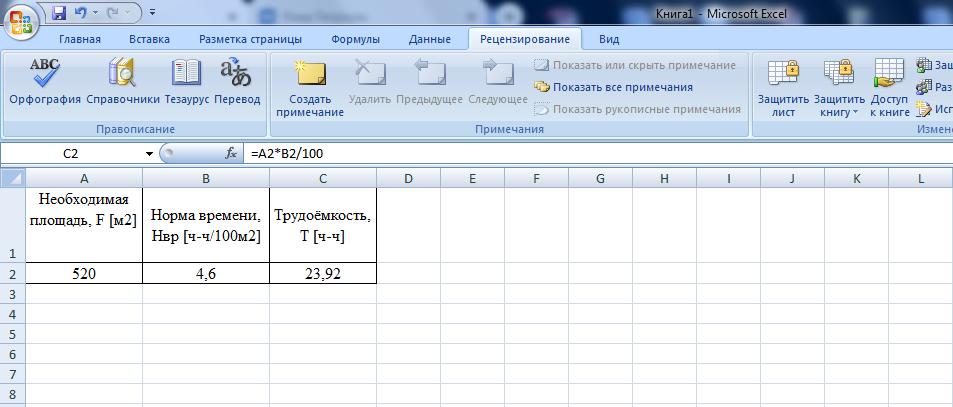953x407 pixels.
Task: Open the Разметка страницы tab
Action: tap(250, 39)
